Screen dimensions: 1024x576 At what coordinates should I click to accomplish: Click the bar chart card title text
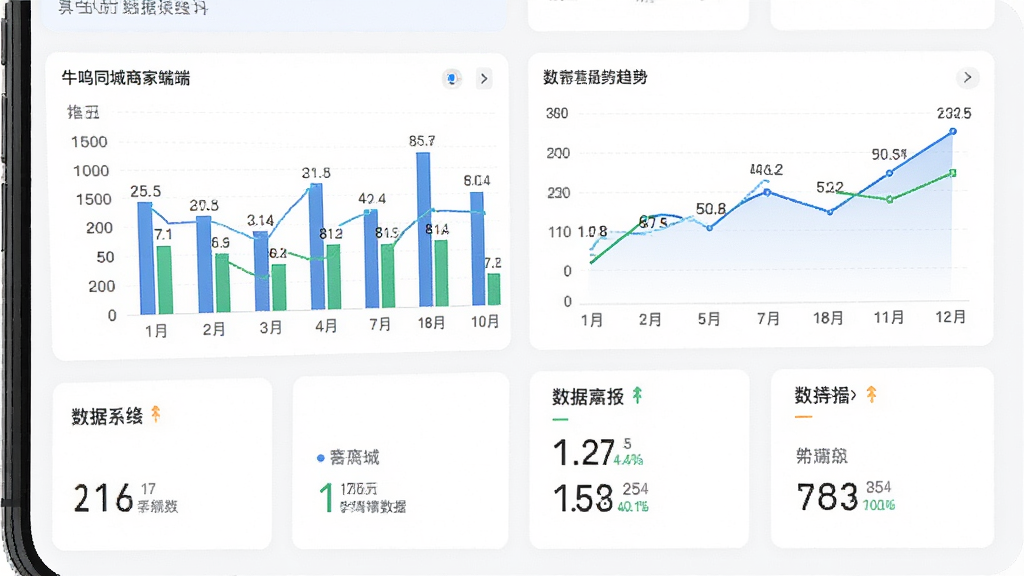click(x=125, y=78)
